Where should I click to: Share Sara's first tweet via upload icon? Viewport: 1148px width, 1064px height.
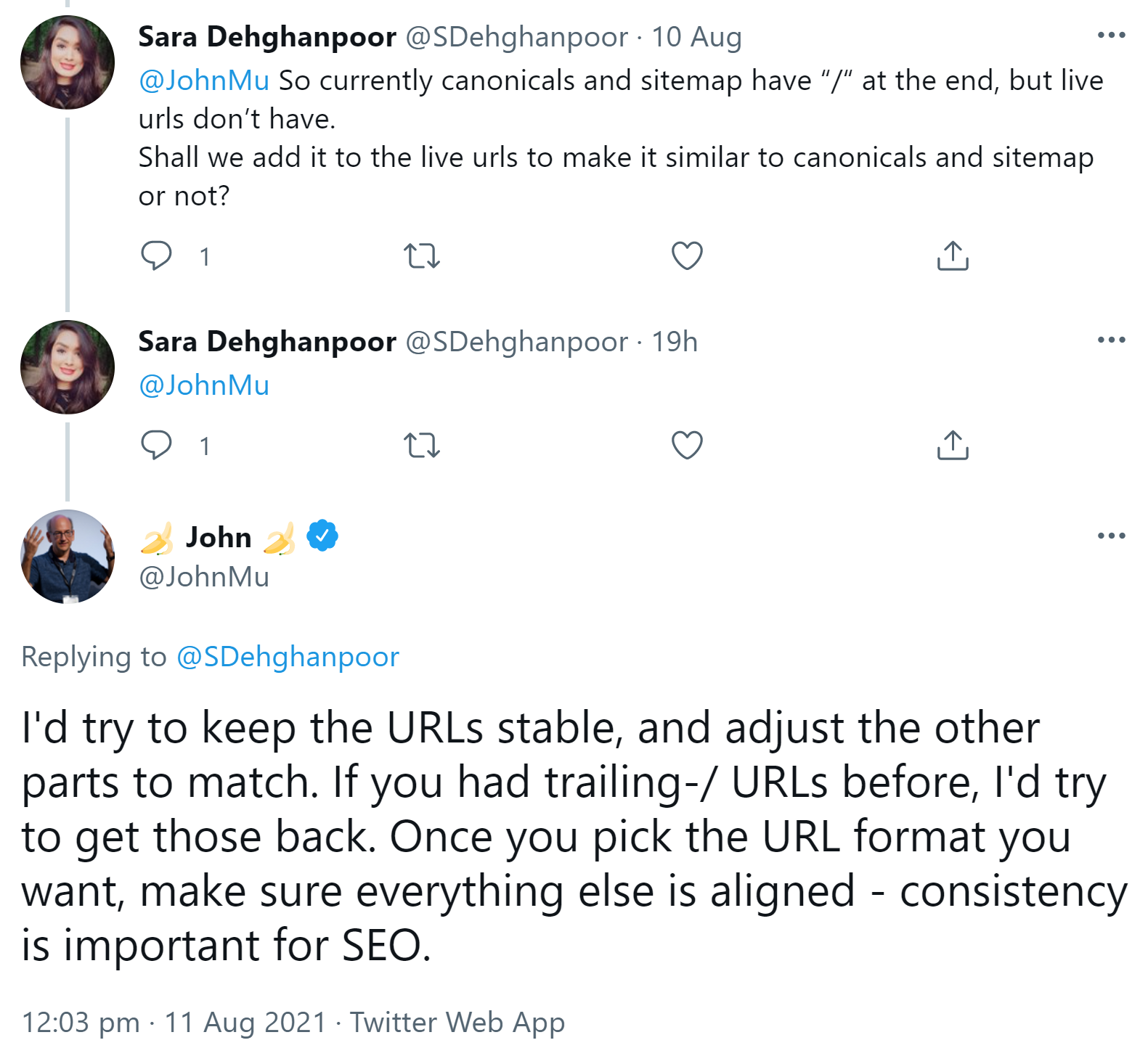tap(953, 256)
